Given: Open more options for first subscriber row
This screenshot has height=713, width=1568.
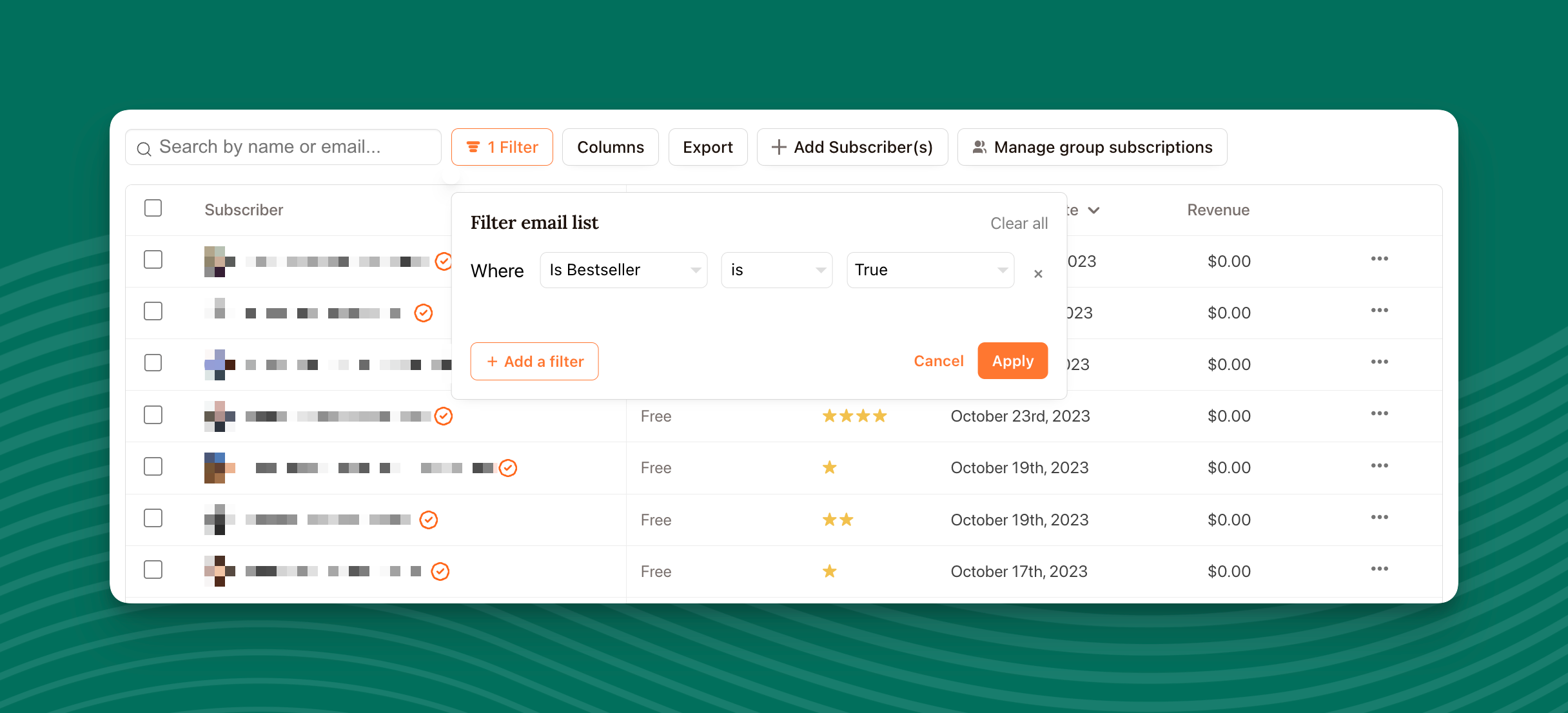Looking at the screenshot, I should (1379, 259).
